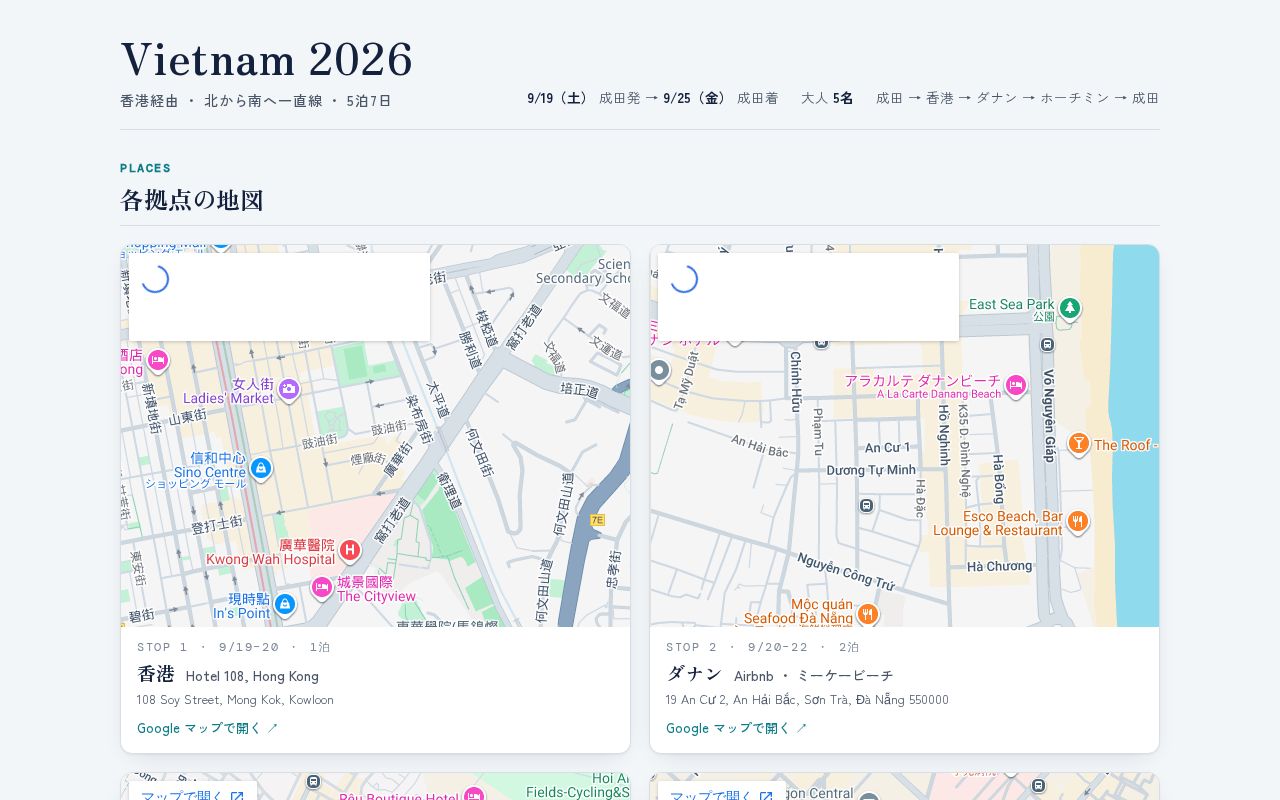
Task: Click the ダナン stop name
Action: (694, 674)
